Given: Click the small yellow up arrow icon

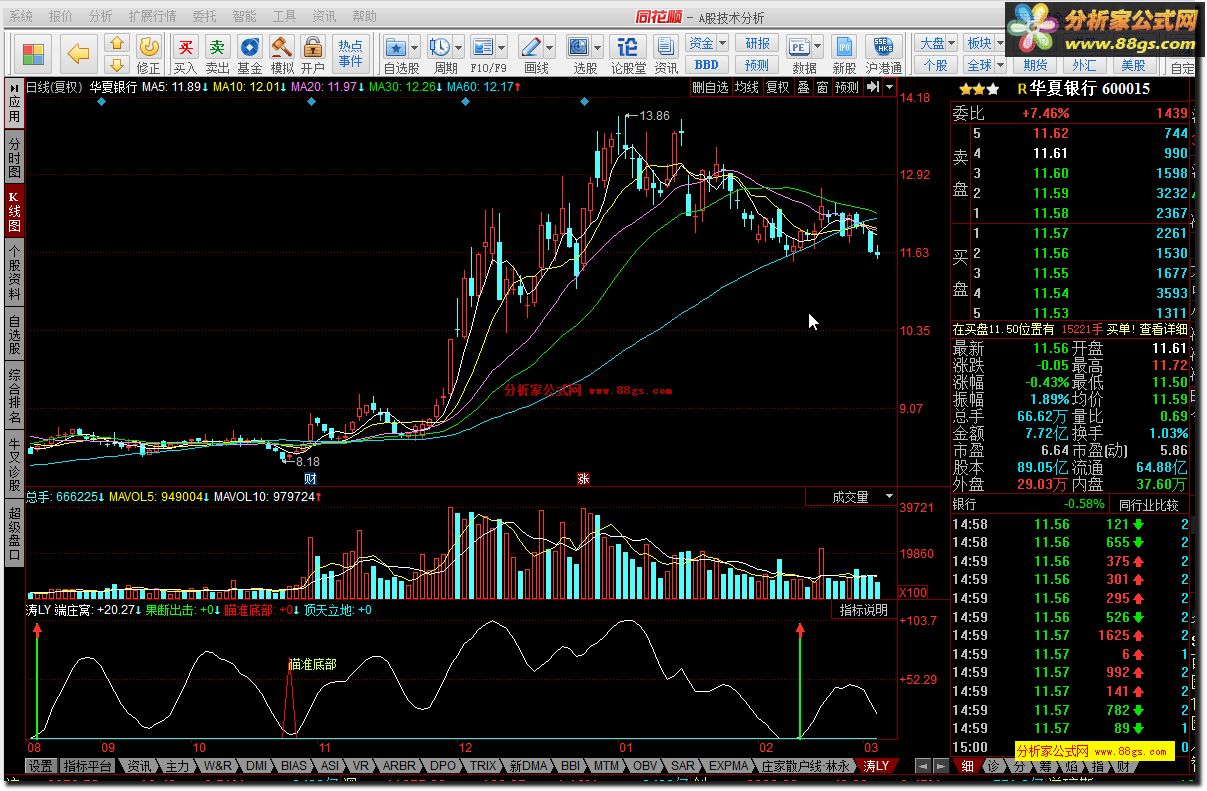Looking at the screenshot, I should pos(117,43).
